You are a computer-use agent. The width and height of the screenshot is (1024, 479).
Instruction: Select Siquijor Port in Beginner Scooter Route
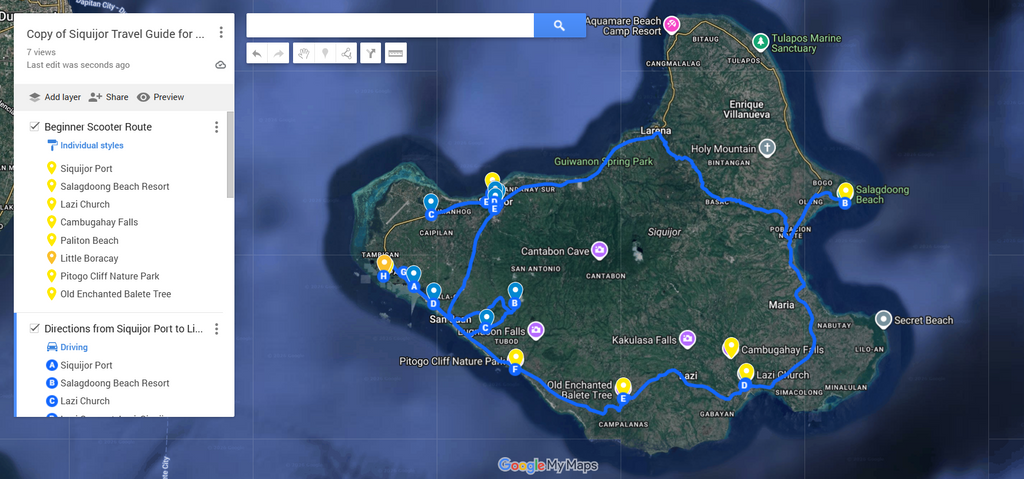coord(87,169)
